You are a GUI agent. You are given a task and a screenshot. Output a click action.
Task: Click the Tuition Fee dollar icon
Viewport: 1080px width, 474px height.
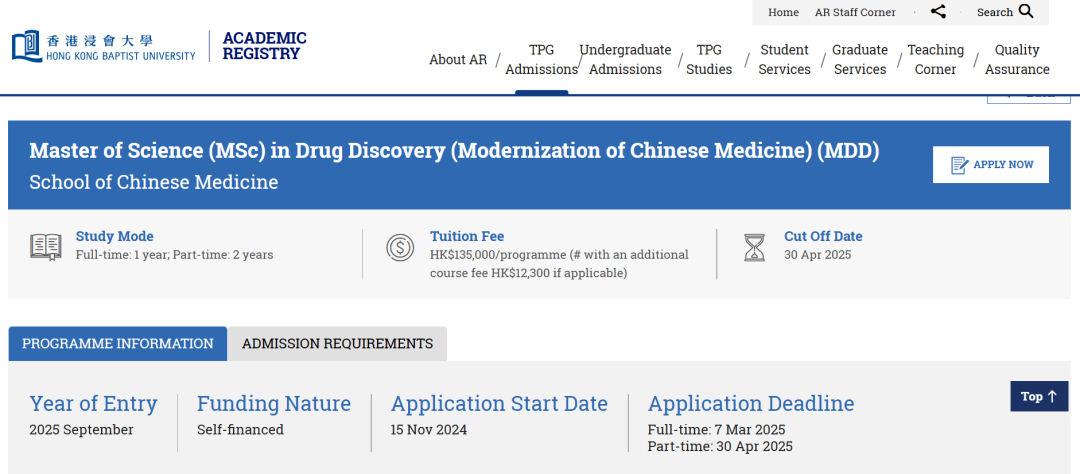400,247
